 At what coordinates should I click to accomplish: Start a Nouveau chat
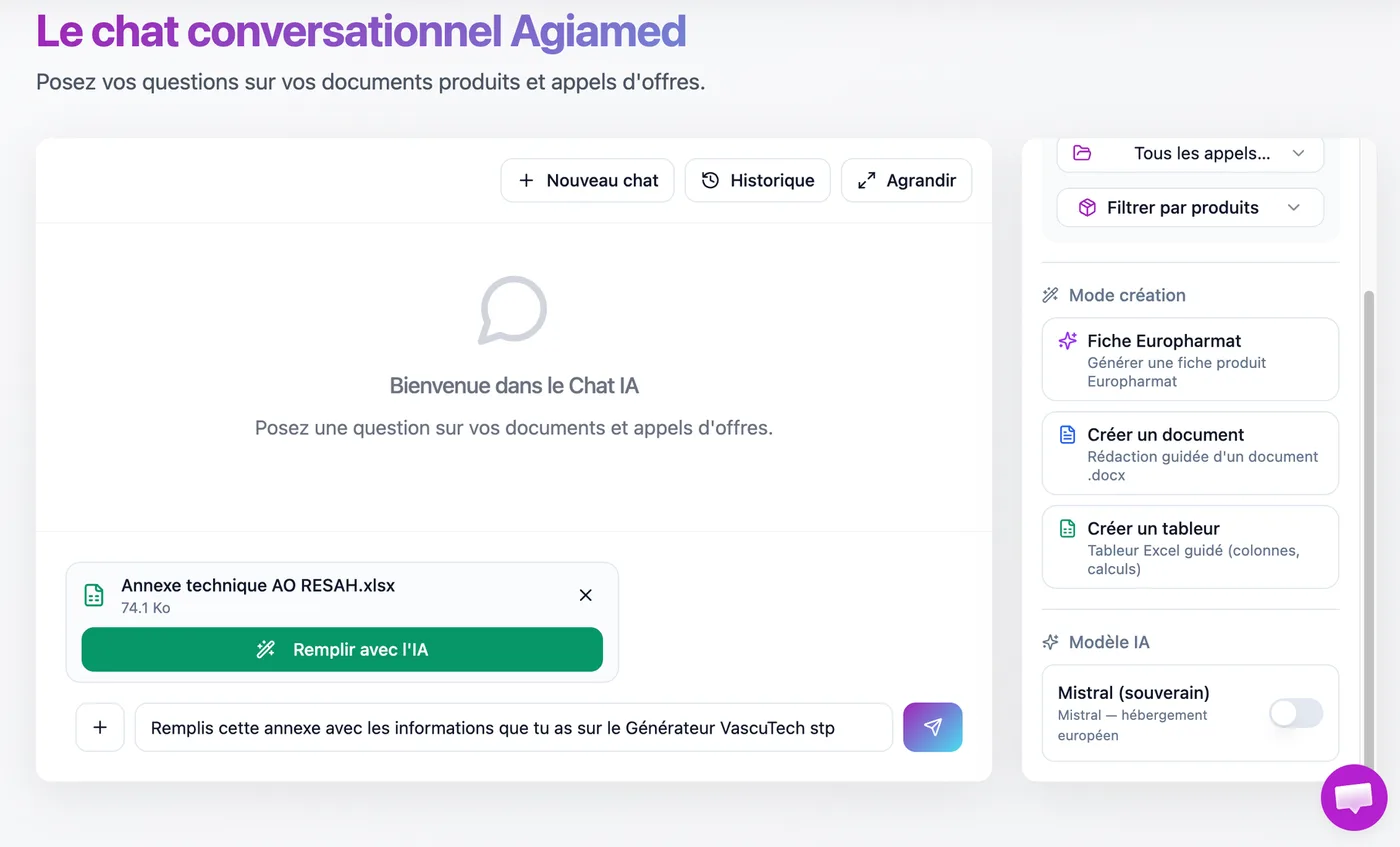pos(588,181)
